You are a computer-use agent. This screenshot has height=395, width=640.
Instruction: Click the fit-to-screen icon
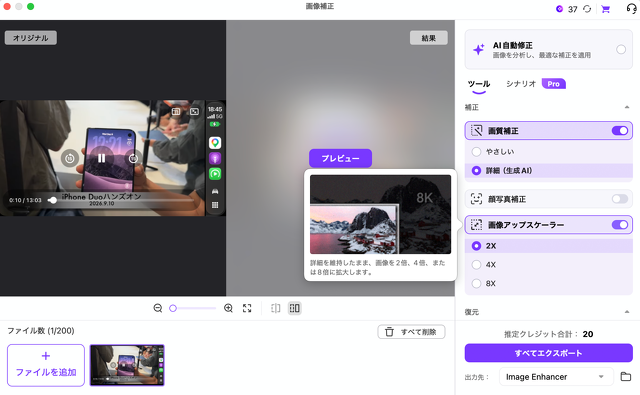click(247, 308)
